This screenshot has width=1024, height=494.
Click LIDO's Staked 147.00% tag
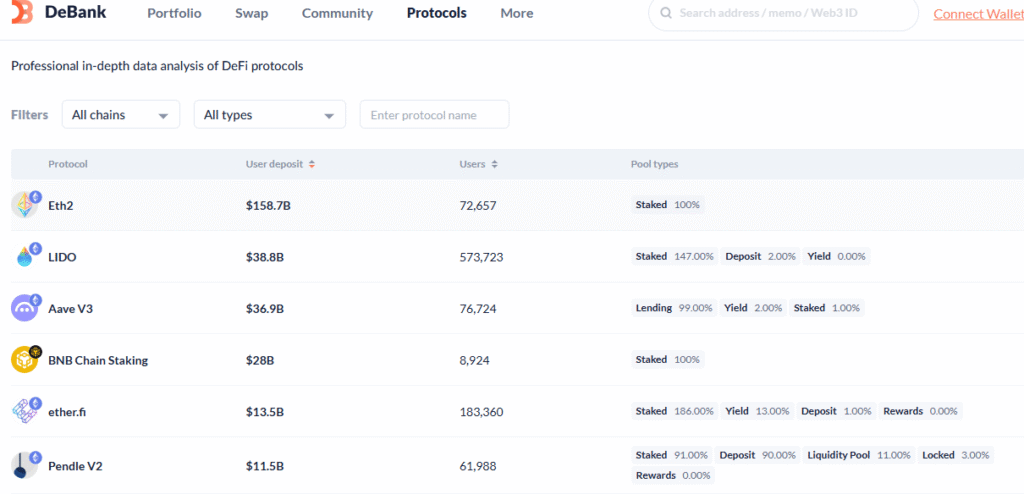(x=675, y=256)
